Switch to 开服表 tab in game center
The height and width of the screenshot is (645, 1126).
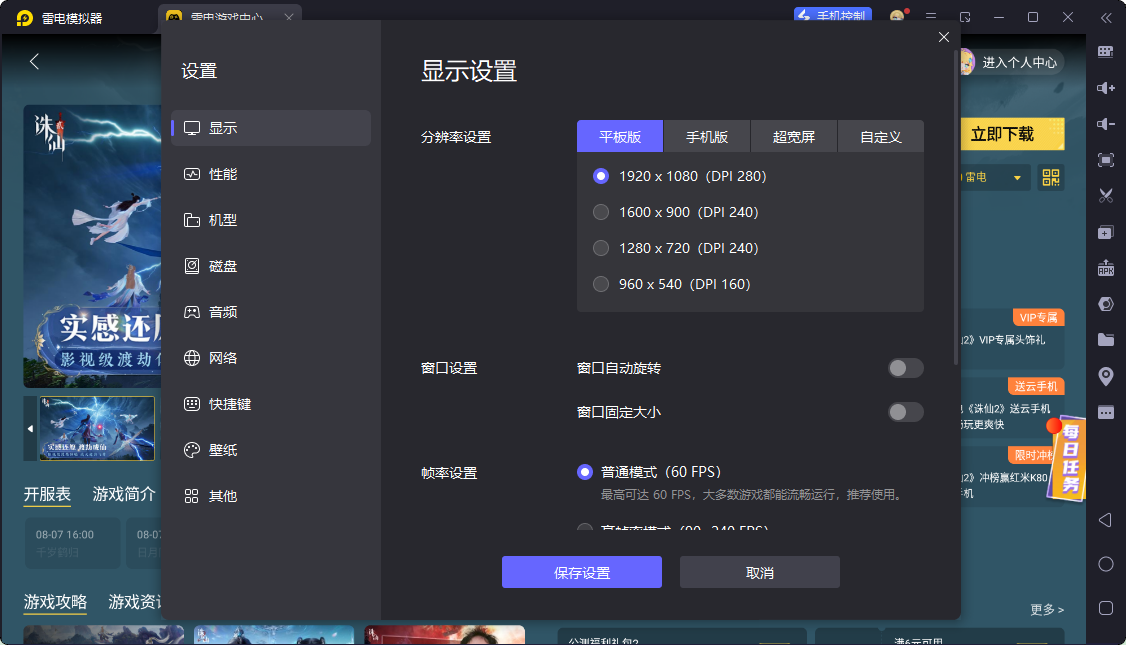[47, 494]
